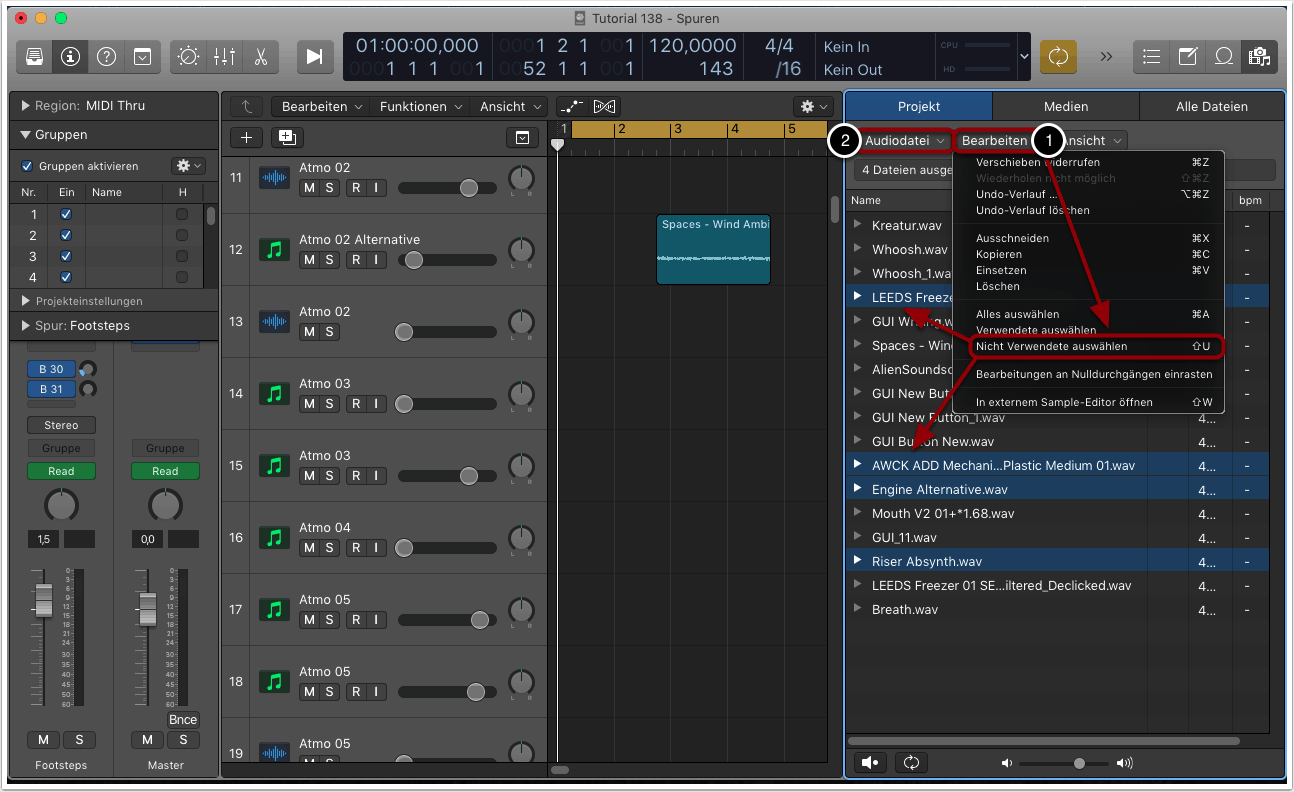Toggle the Inspector info icon

[x=70, y=56]
